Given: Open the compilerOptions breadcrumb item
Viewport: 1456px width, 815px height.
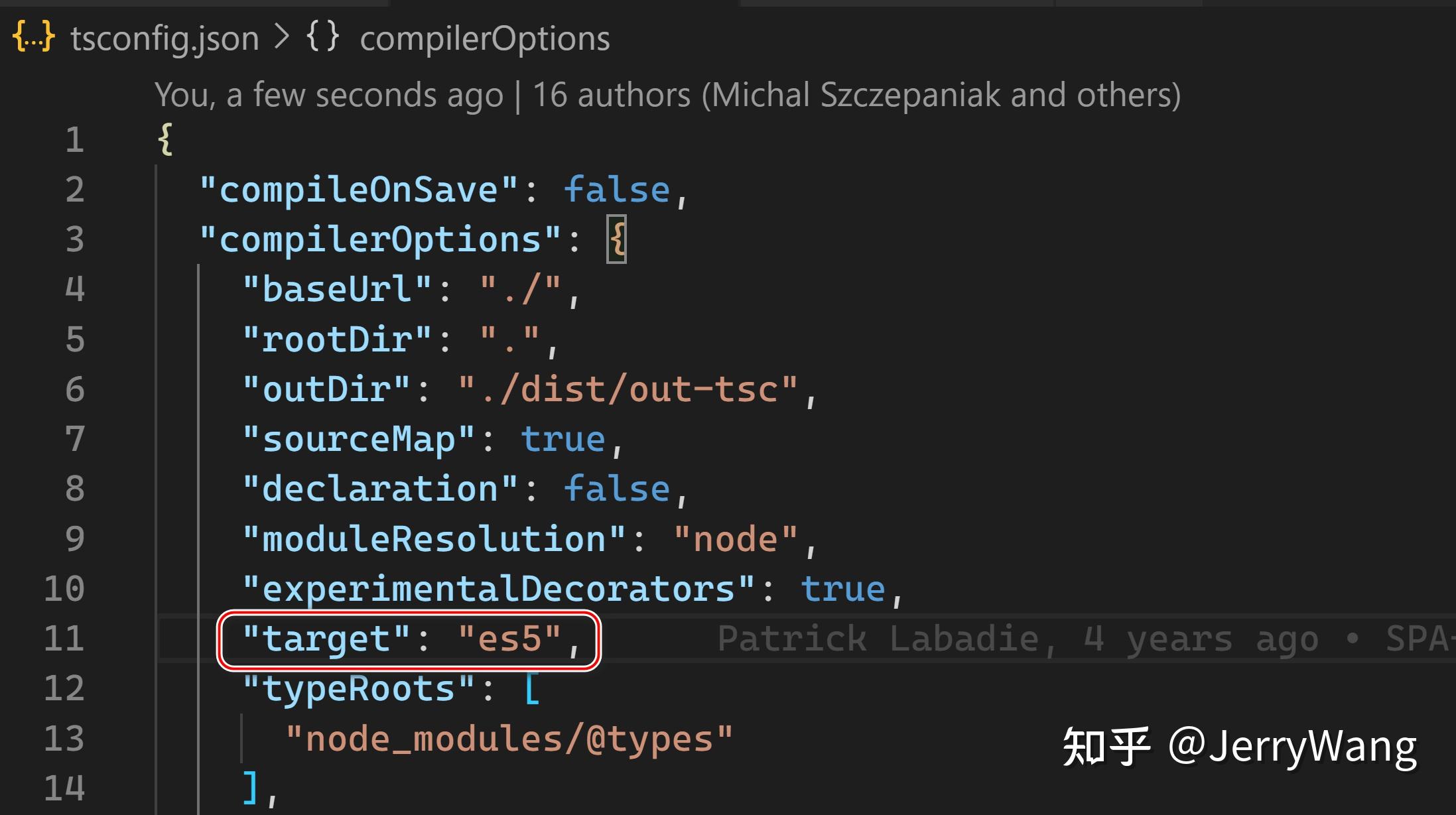Looking at the screenshot, I should click(485, 38).
